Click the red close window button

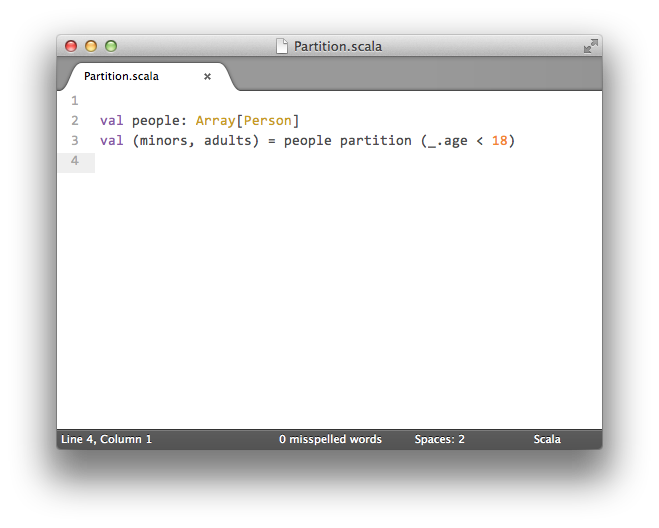71,46
